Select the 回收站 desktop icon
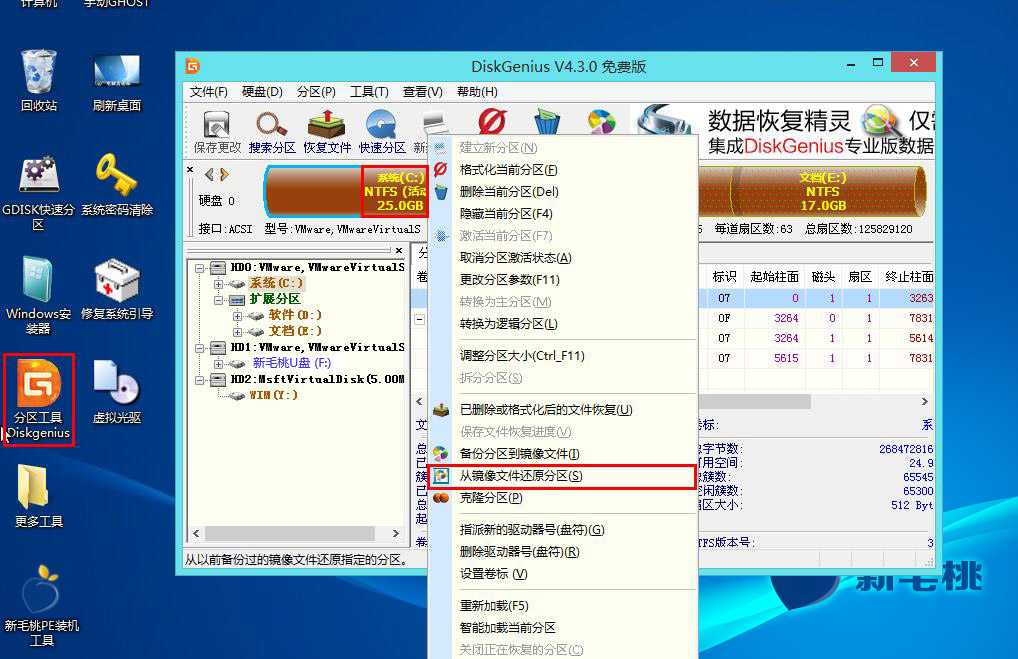Image resolution: width=1018 pixels, height=659 pixels. pyautogui.click(x=39, y=81)
